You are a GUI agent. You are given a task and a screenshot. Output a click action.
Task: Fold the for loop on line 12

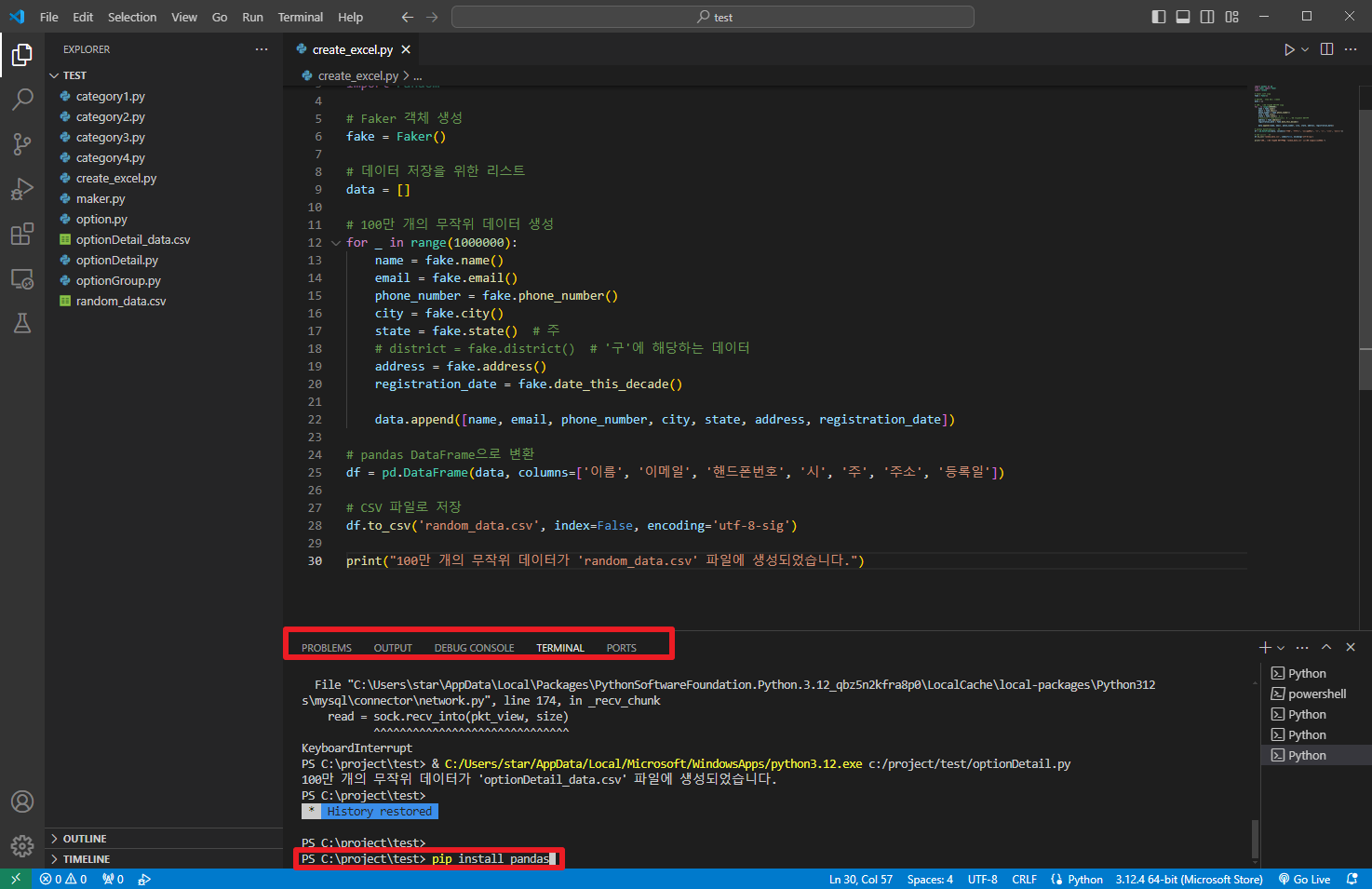(x=336, y=243)
